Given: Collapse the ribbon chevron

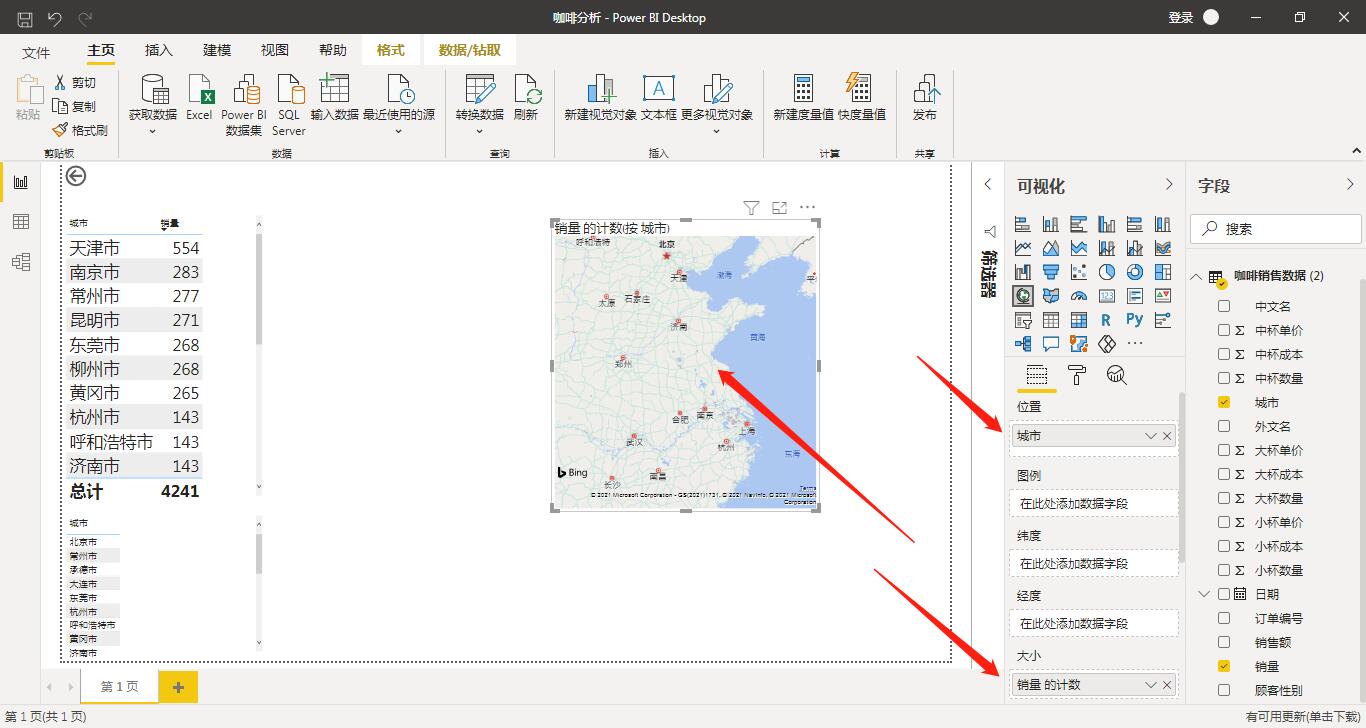Looking at the screenshot, I should pos(1357,151).
